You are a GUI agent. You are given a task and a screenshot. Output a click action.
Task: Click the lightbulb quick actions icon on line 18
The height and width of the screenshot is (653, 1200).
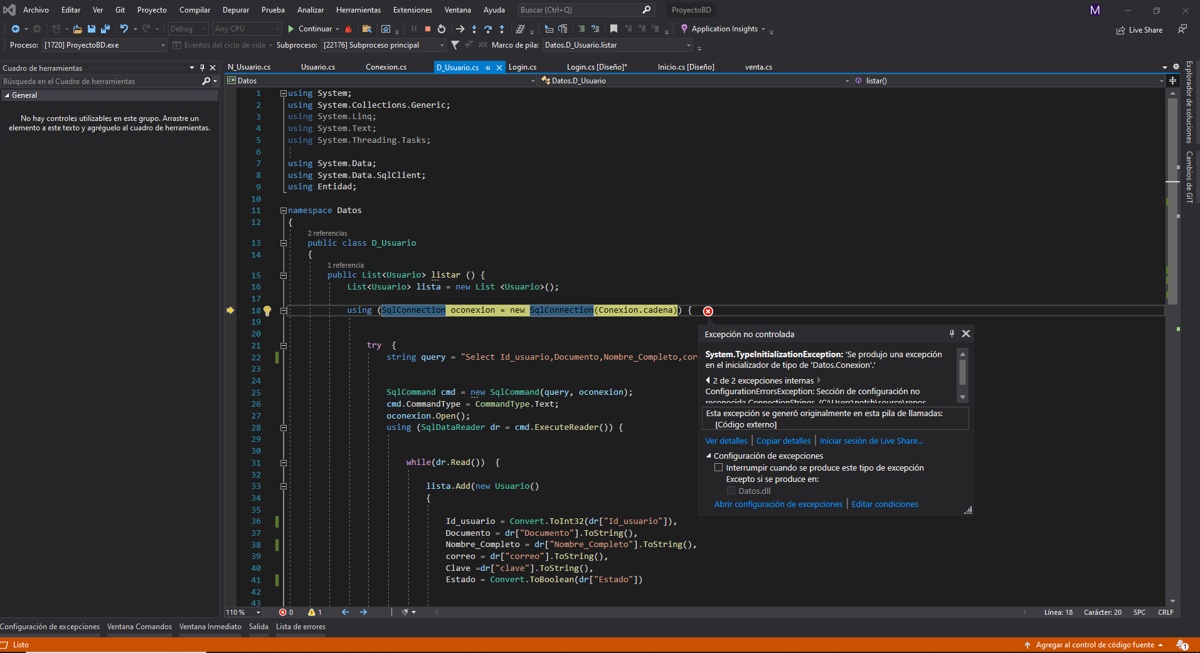point(267,311)
